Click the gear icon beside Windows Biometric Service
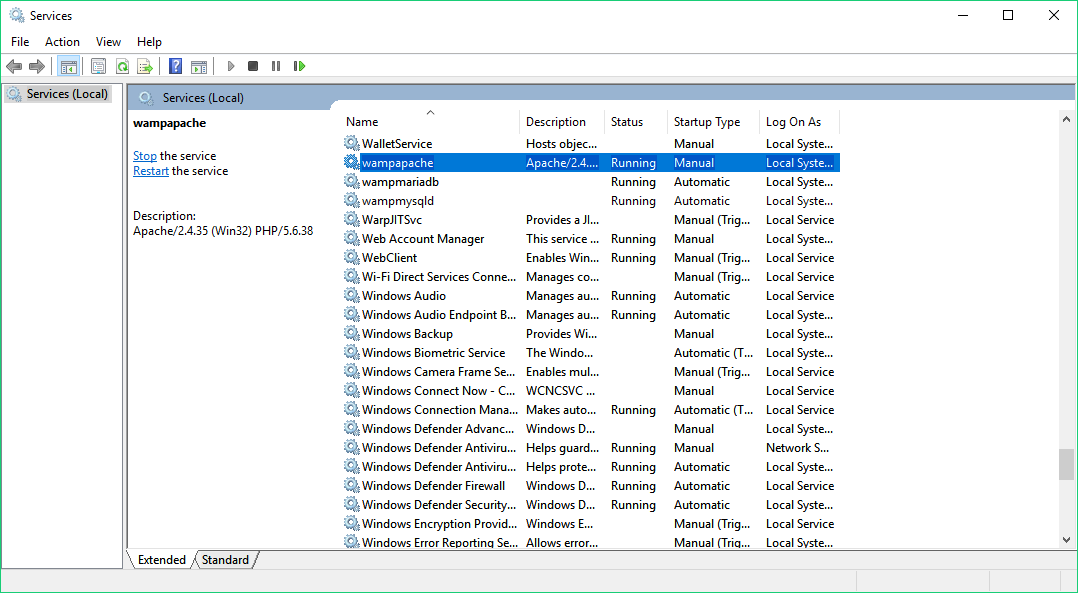This screenshot has width=1078, height=593. 351,353
